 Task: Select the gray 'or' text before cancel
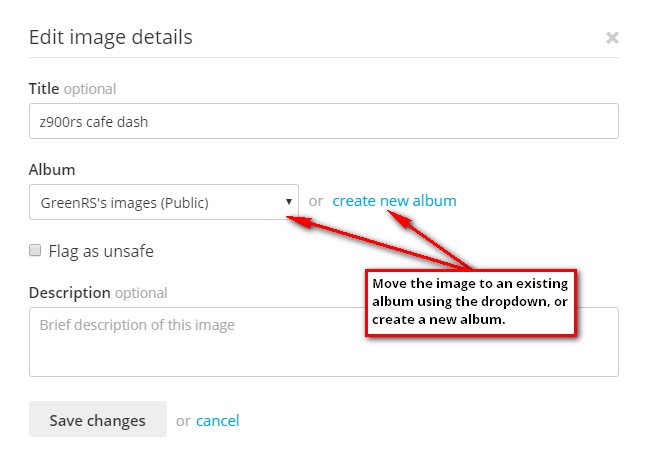(x=183, y=421)
